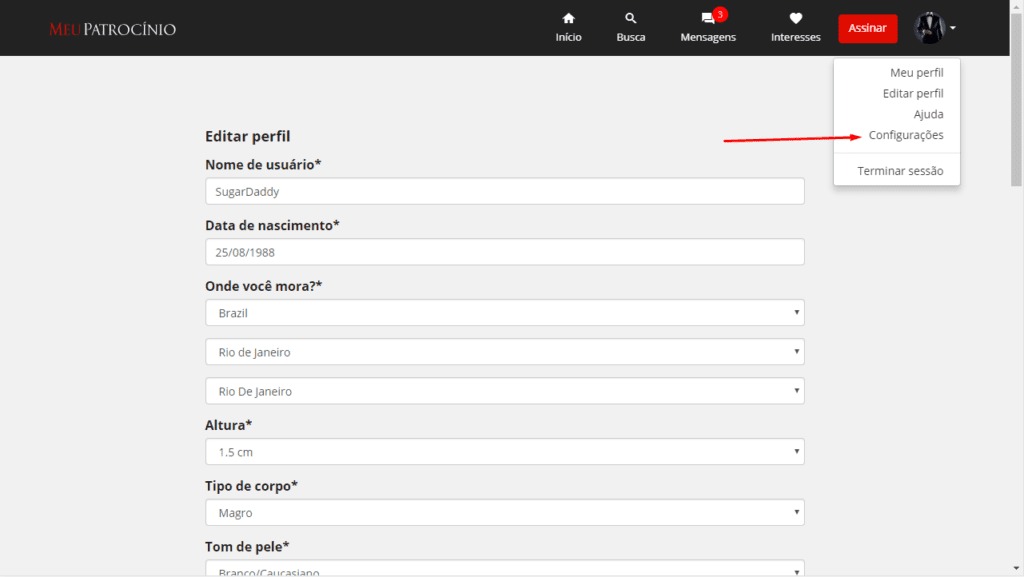Viewport: 1024px width, 577px height.
Task: Open Configurações from account menu
Action: (x=906, y=135)
